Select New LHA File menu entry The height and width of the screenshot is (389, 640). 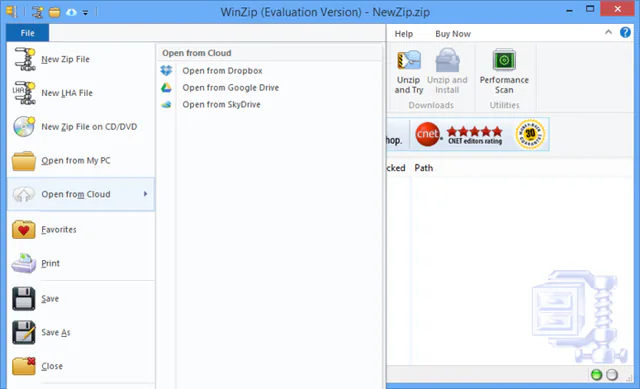[81, 93]
